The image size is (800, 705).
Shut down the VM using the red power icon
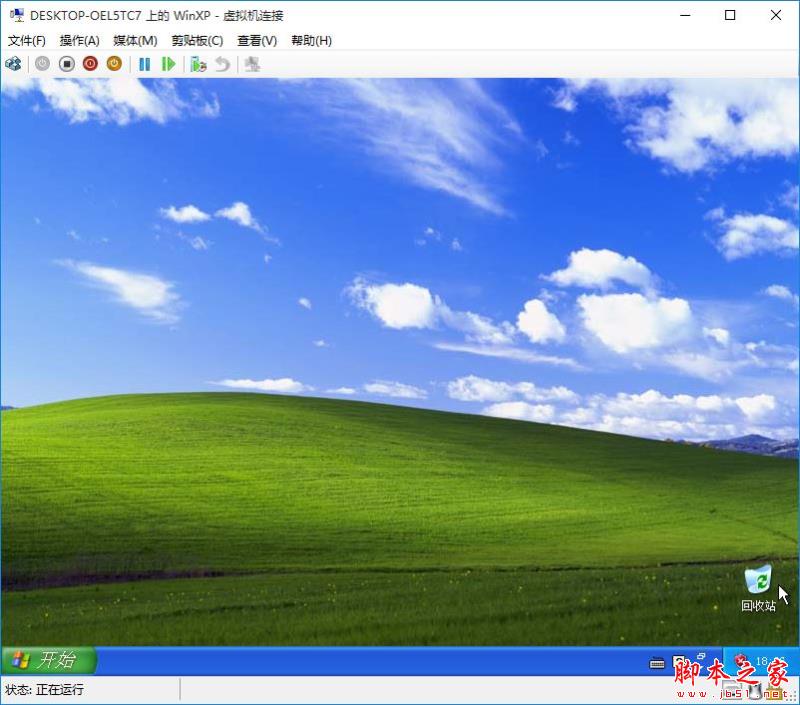coord(90,64)
